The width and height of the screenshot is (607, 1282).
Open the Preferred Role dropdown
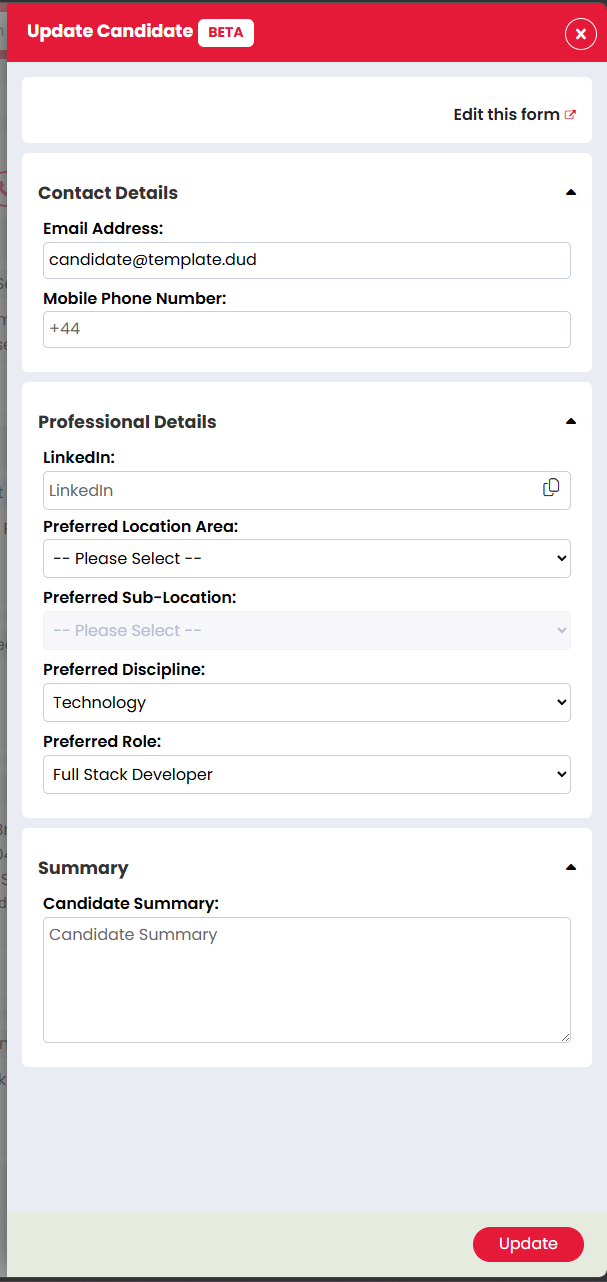pyautogui.click(x=306, y=774)
